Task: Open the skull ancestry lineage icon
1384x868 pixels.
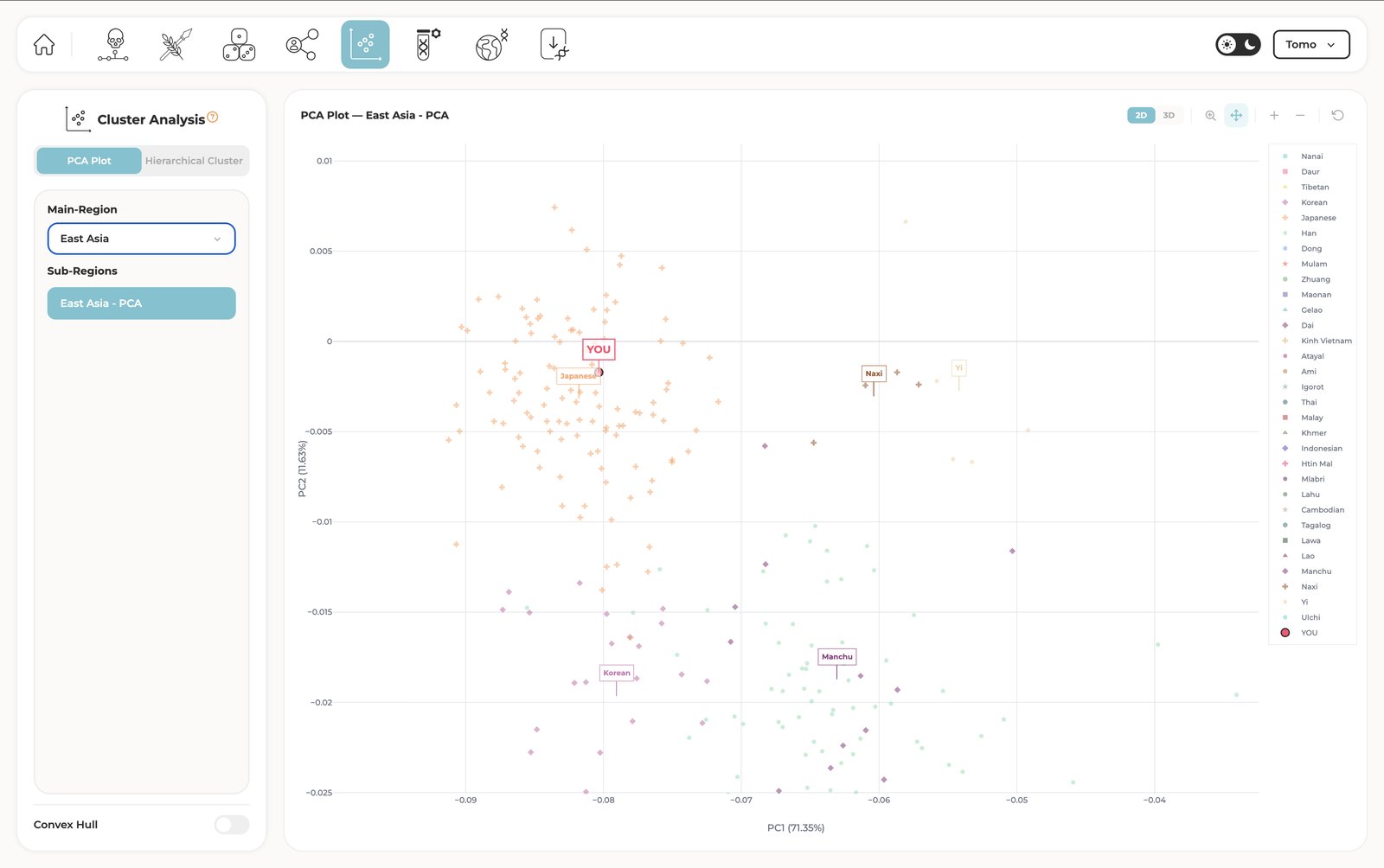Action: pos(113,44)
